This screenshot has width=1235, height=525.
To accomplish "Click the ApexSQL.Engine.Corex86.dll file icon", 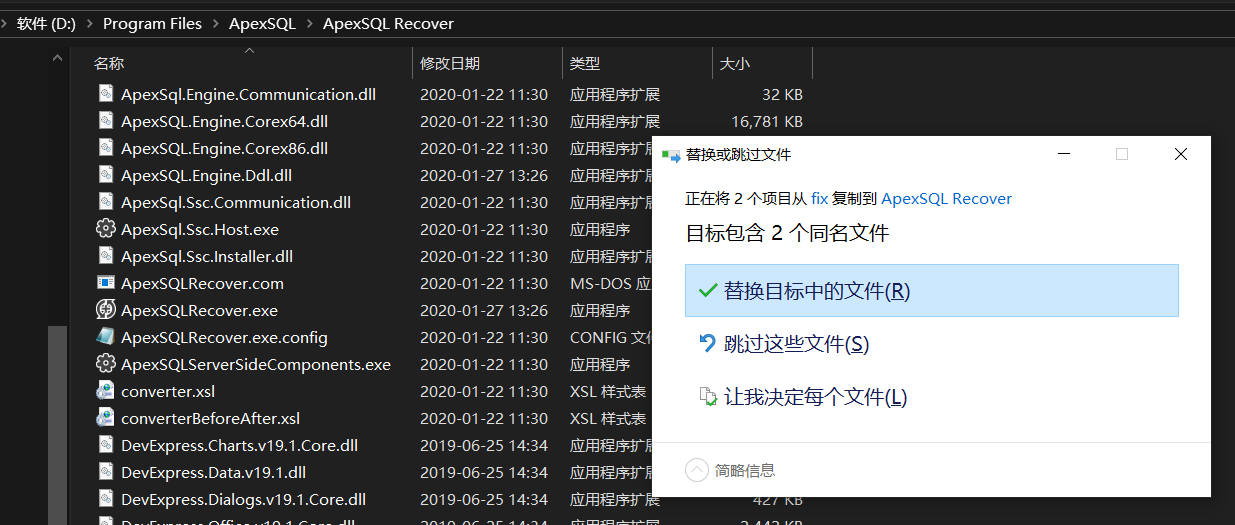I will [105, 148].
